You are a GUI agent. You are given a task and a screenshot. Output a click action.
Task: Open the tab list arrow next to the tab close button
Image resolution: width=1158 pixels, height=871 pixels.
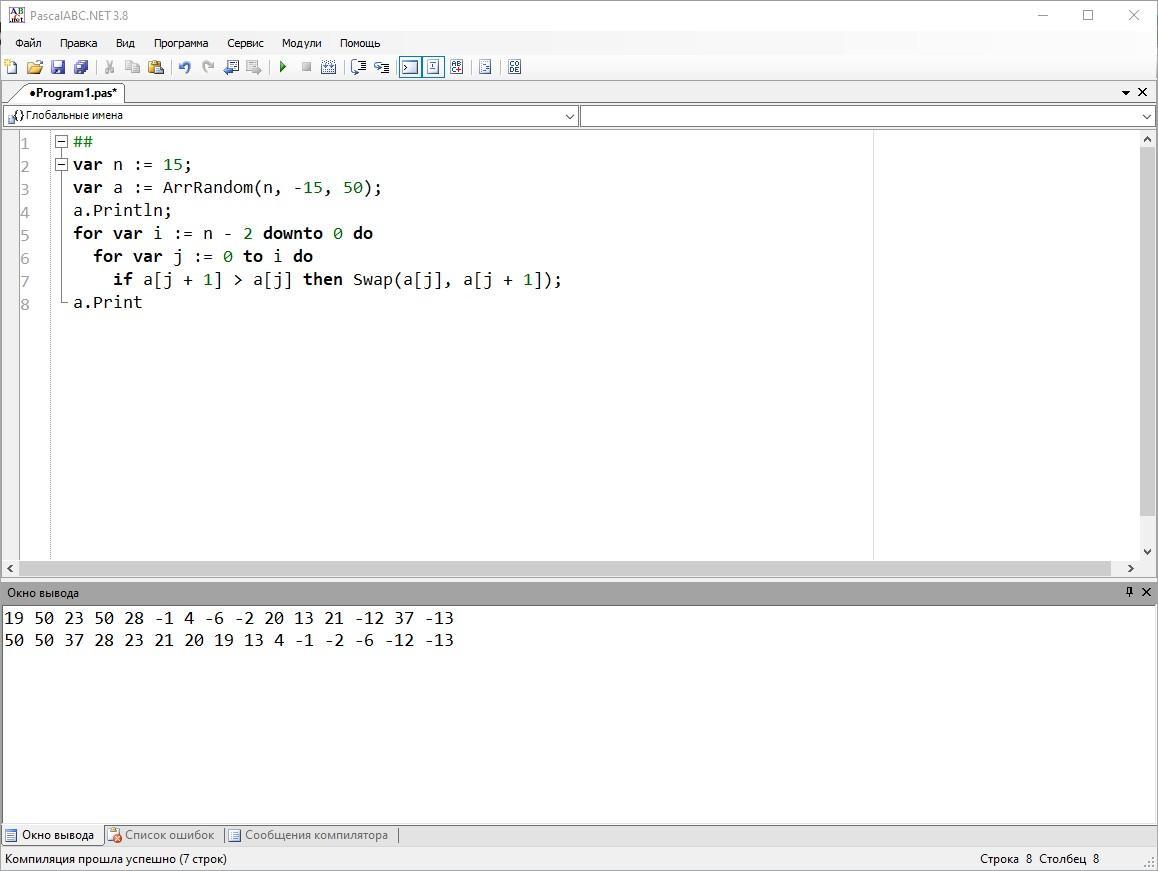point(1126,93)
